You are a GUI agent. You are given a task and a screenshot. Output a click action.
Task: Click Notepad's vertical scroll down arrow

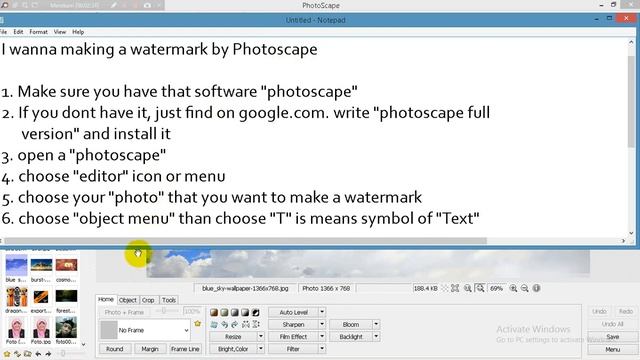coord(631,233)
